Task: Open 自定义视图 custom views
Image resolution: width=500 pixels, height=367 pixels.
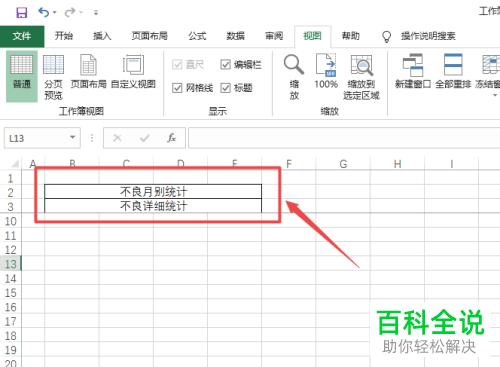Action: click(x=133, y=71)
